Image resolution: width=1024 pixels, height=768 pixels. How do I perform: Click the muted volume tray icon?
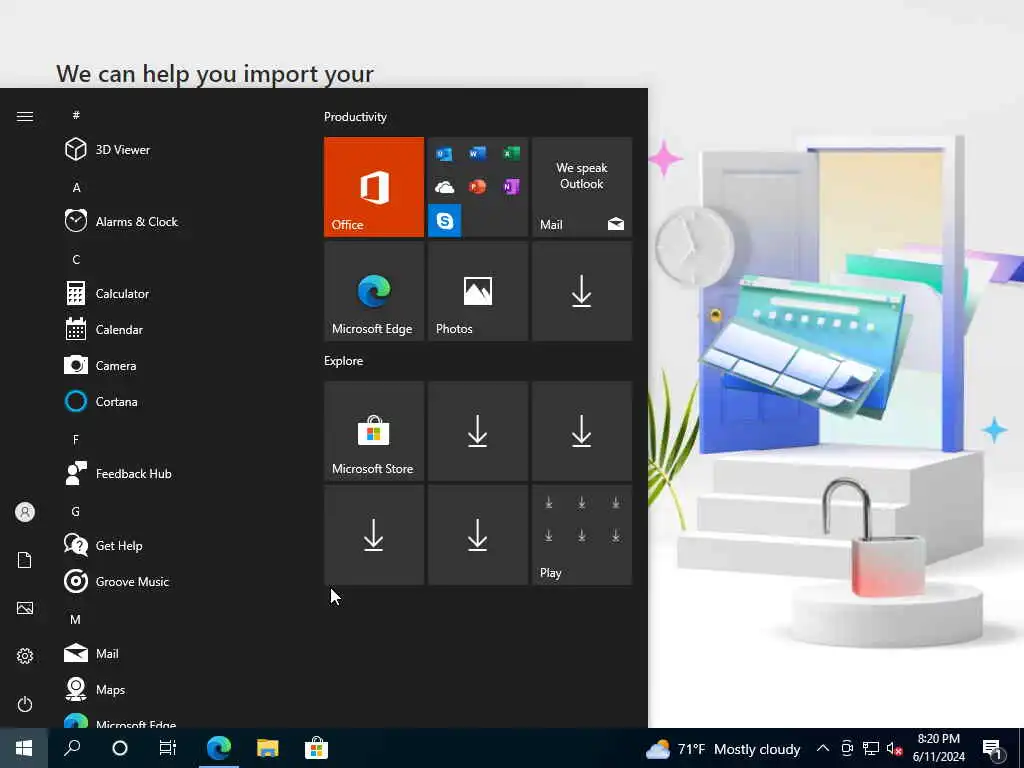895,748
